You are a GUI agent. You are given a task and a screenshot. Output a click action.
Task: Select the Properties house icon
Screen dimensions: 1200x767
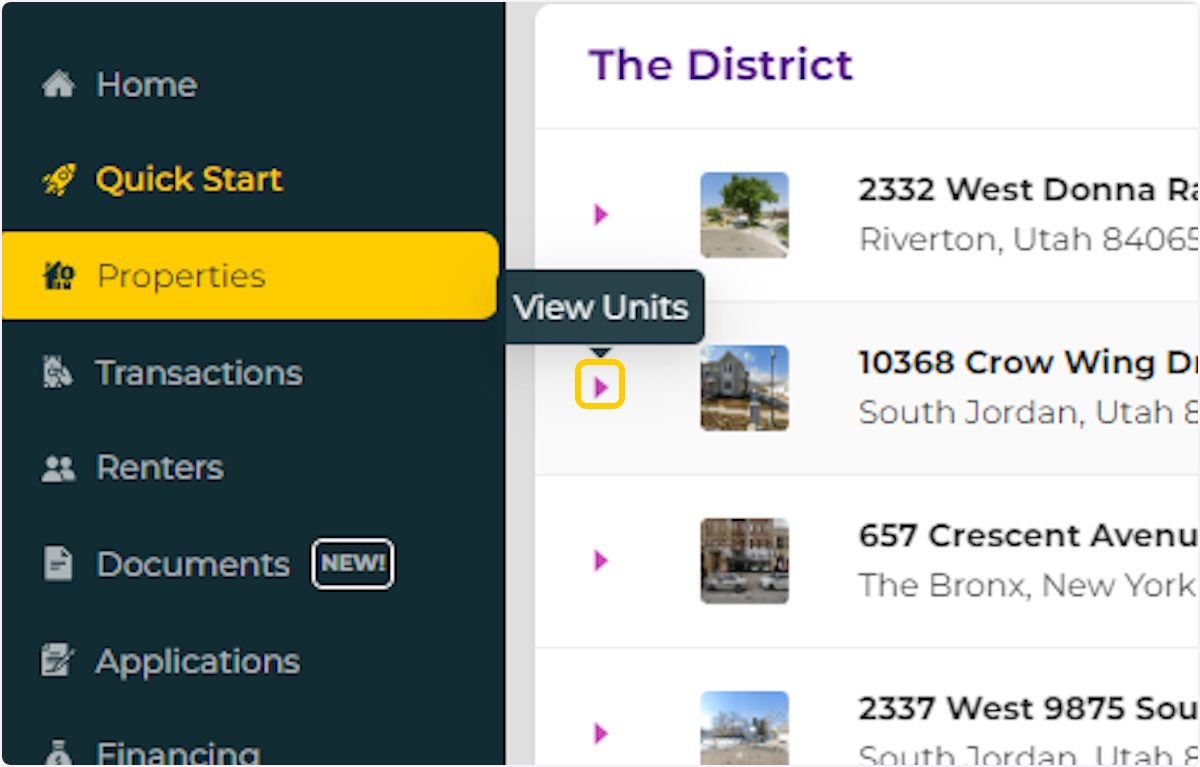(x=60, y=276)
